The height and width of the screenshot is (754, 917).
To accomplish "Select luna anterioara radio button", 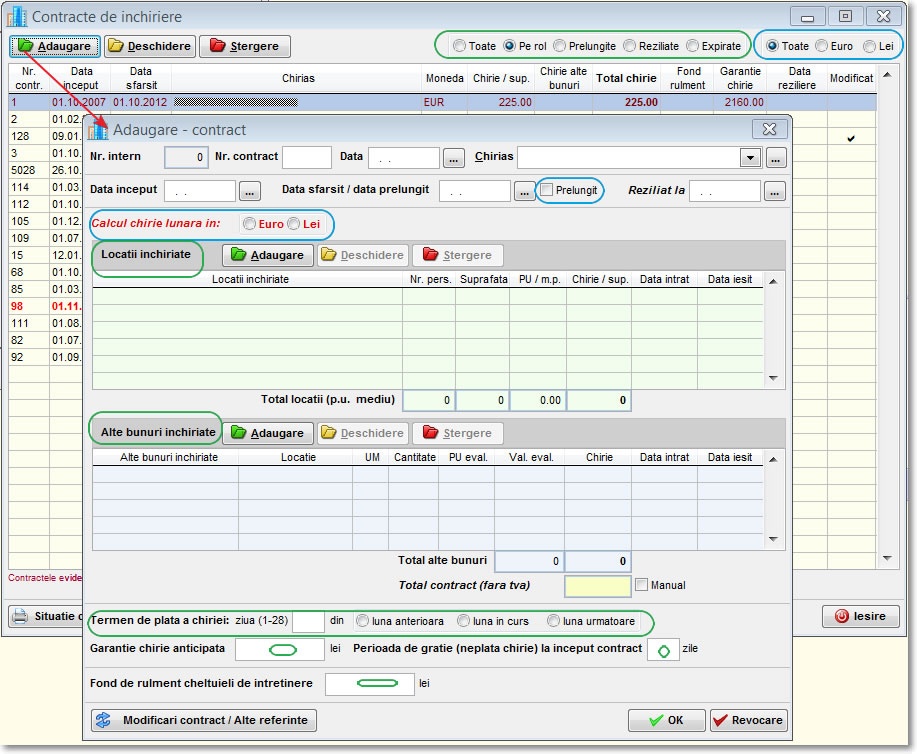I will [363, 621].
